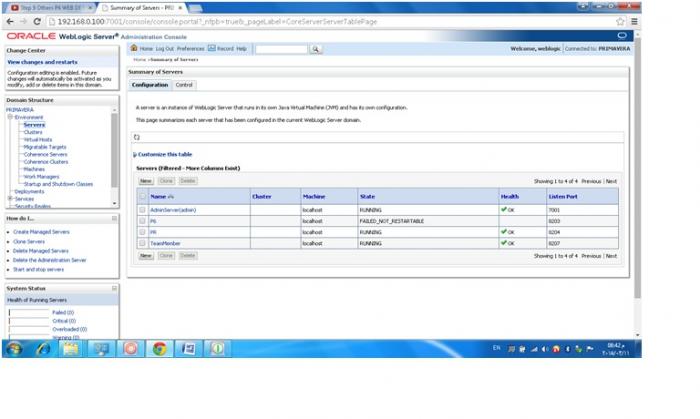Open the Word document icon on the taskbar

188,348
